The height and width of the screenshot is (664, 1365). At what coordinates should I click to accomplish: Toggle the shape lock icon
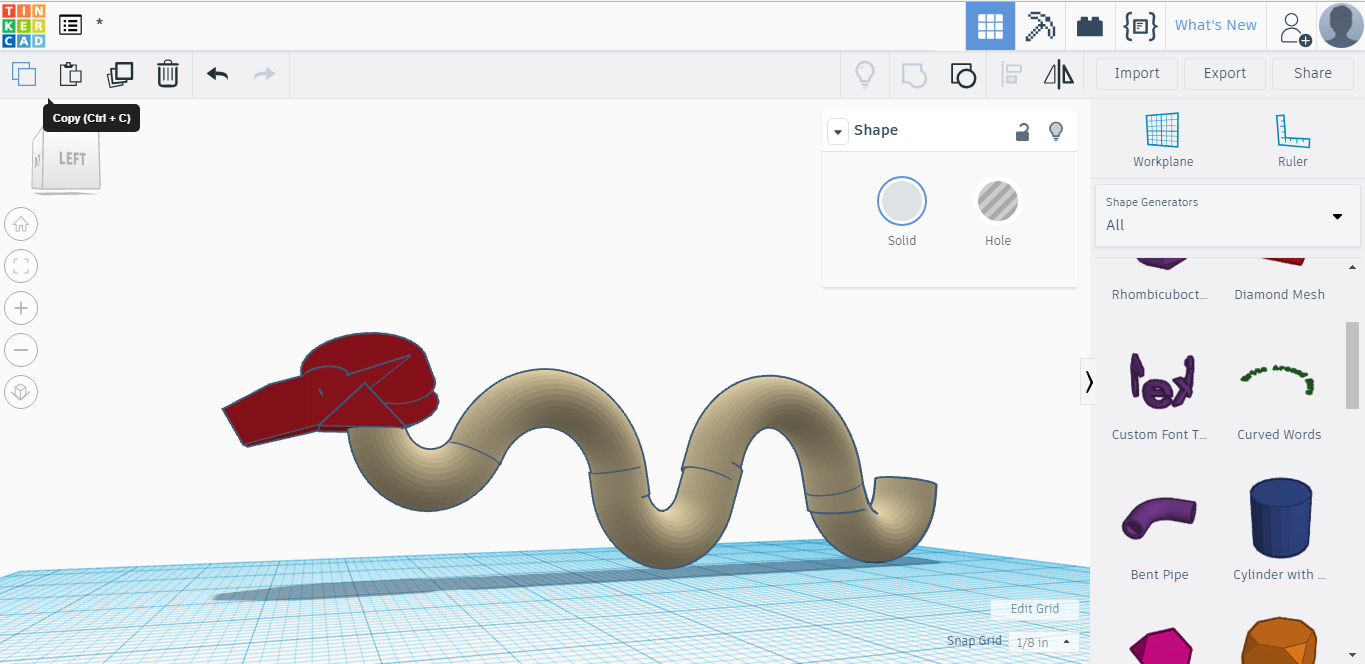(1023, 131)
